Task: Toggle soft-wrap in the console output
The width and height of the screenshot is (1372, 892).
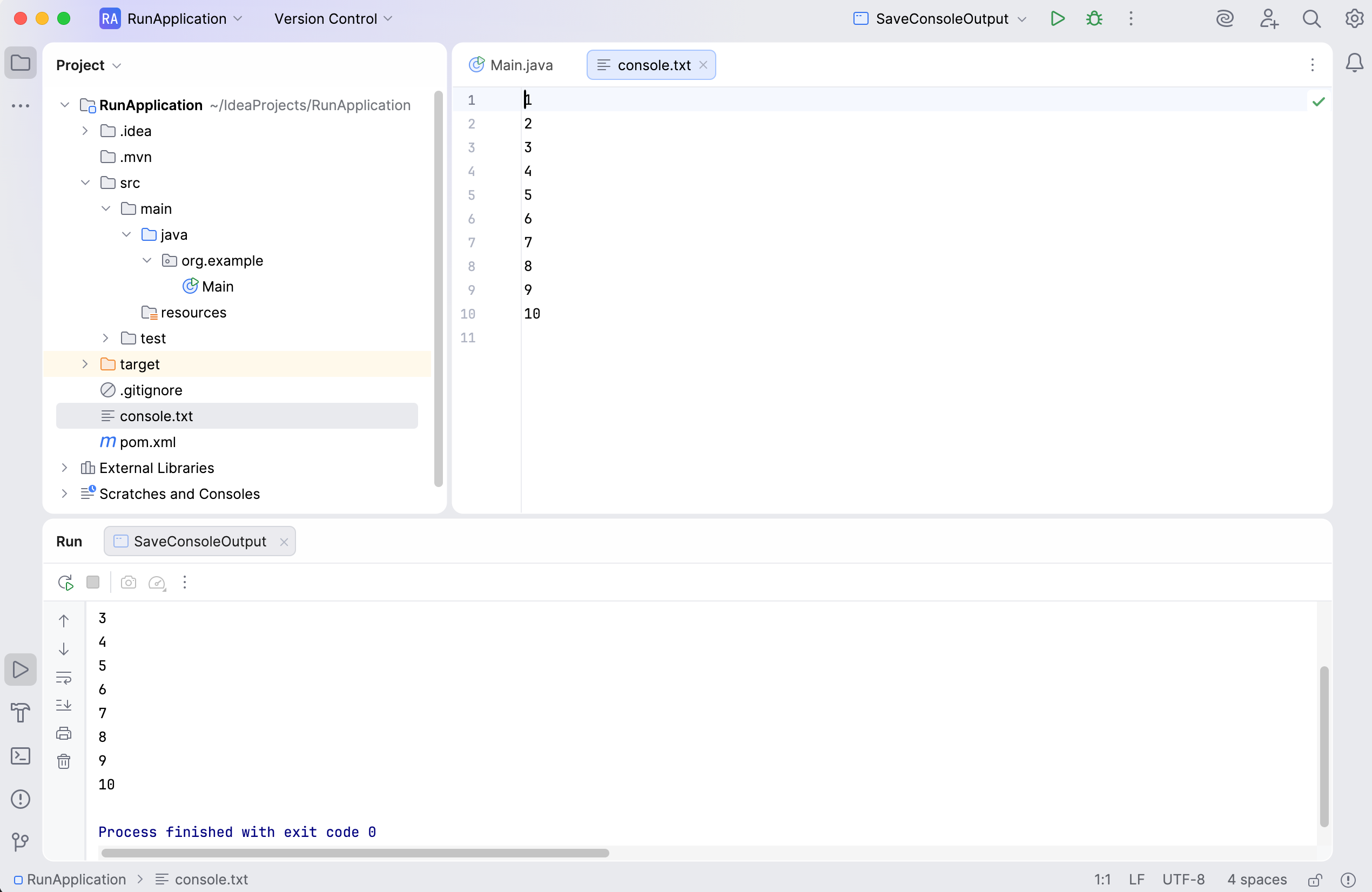Action: [x=63, y=678]
